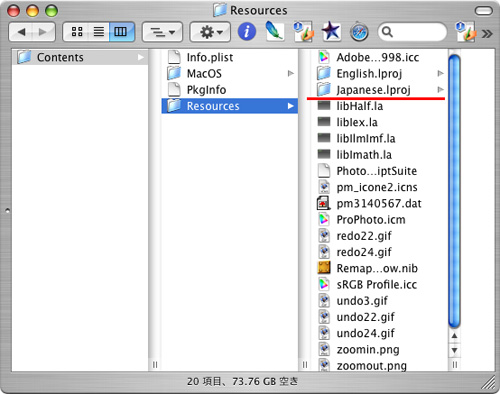This screenshot has height=394, width=500.
Task: Click the blue Get Info icon
Action: [x=247, y=32]
